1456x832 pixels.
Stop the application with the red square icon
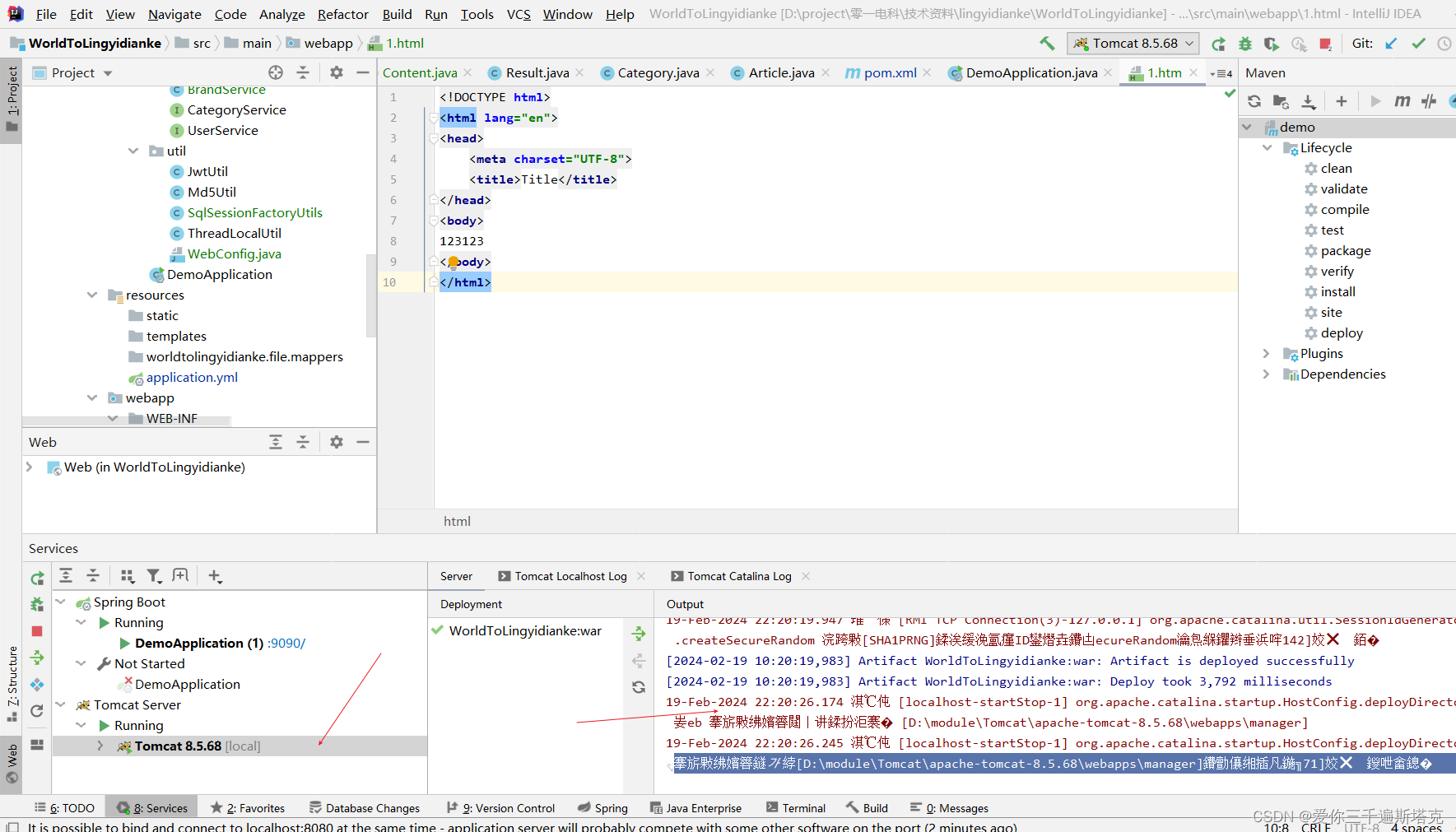(1326, 43)
